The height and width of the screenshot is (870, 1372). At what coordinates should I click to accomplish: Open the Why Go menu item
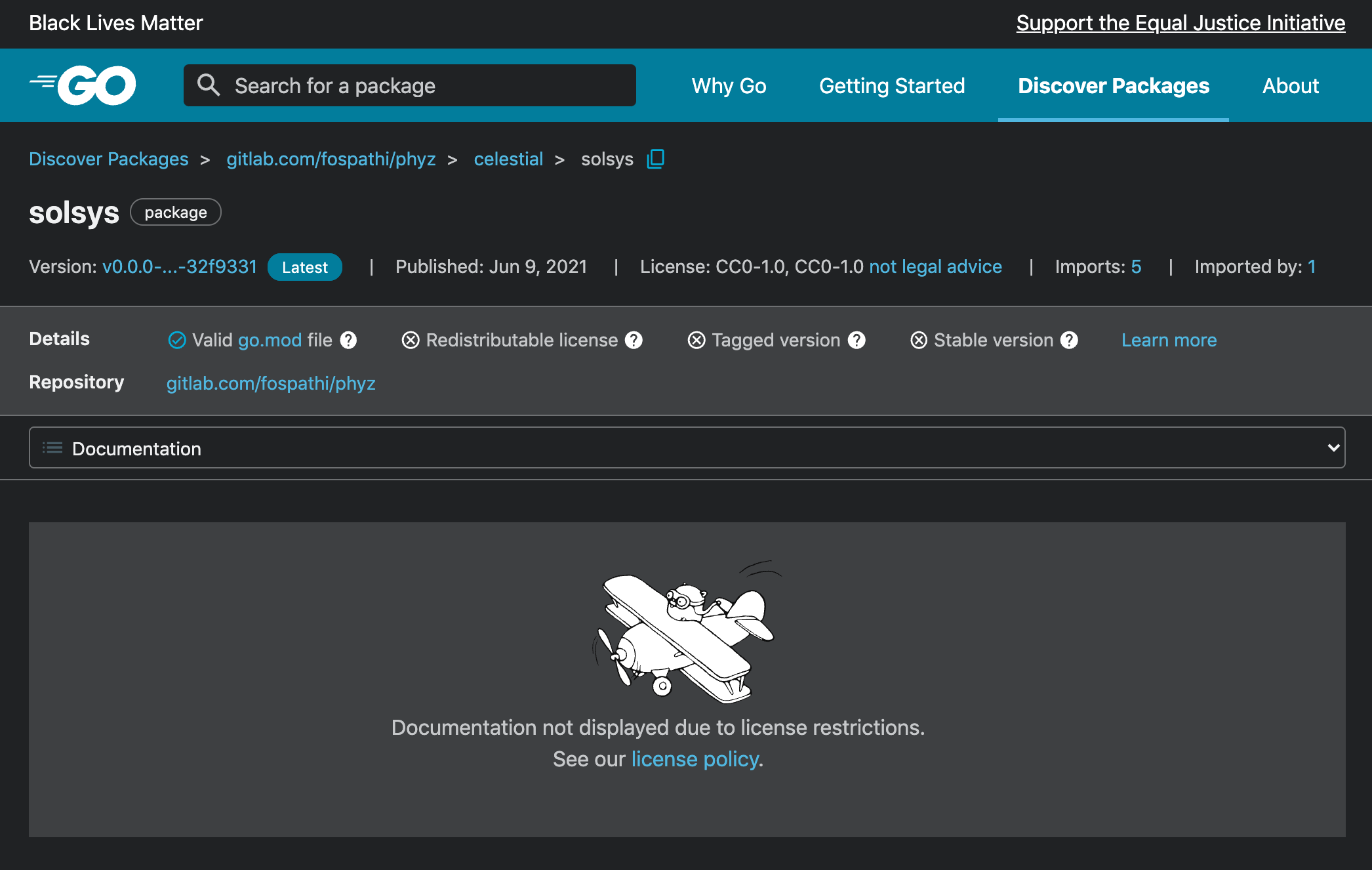click(x=729, y=85)
